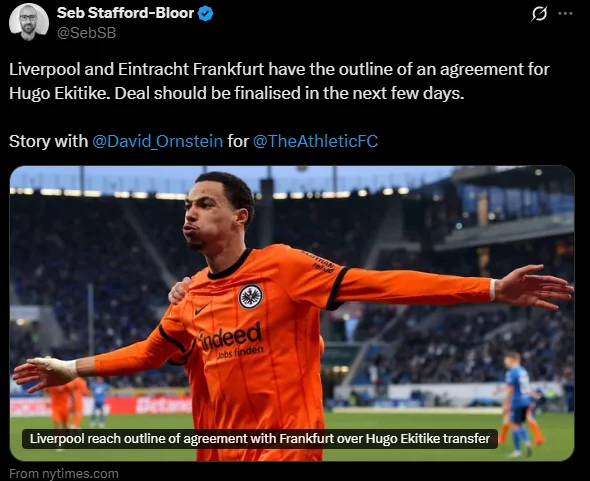Expand the three-dot more options menu
This screenshot has width=590, height=481.
pyautogui.click(x=565, y=14)
